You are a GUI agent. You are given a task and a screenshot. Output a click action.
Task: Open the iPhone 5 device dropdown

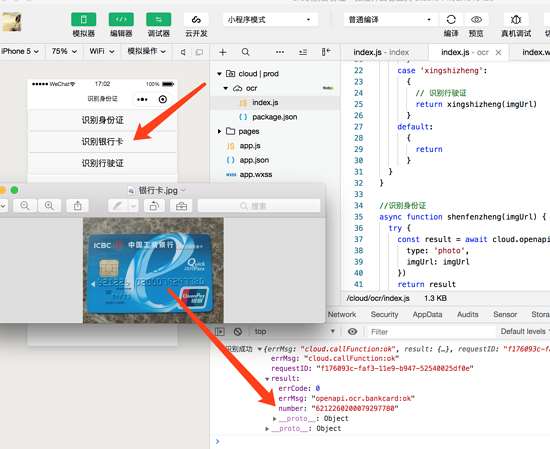coord(20,52)
